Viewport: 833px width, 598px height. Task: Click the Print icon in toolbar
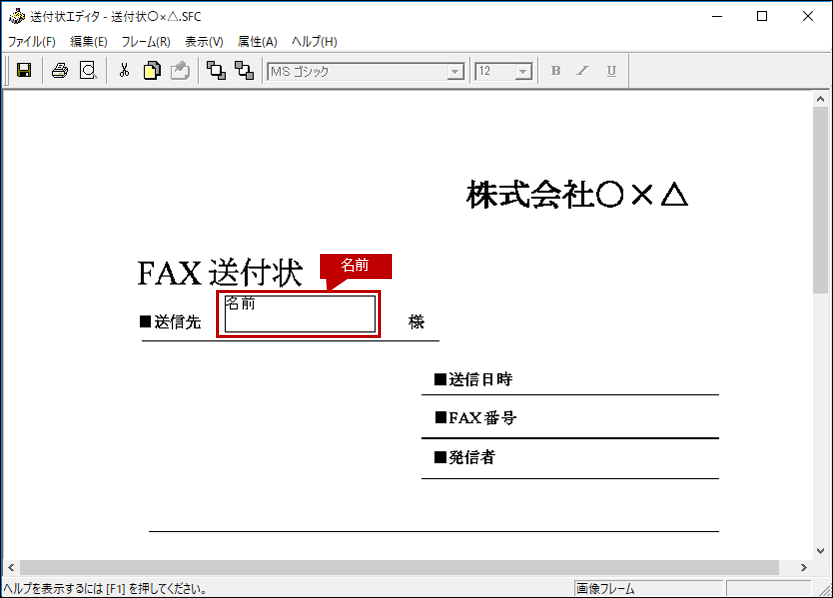60,70
